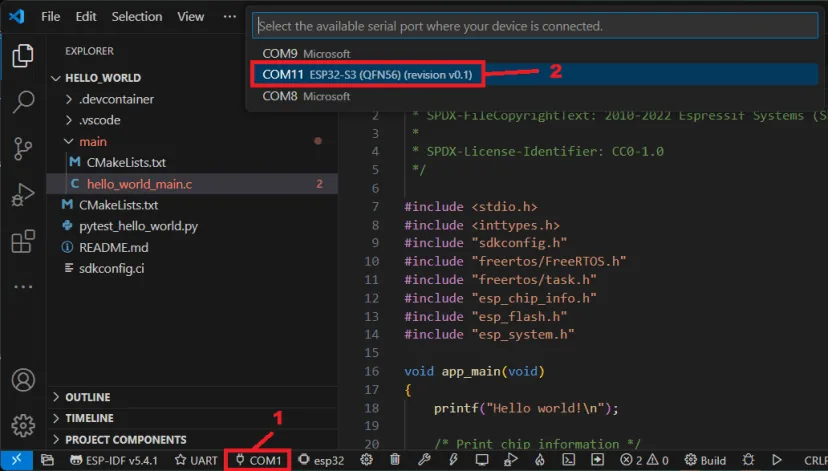Open the View menu
828x471 pixels.
pyautogui.click(x=191, y=16)
